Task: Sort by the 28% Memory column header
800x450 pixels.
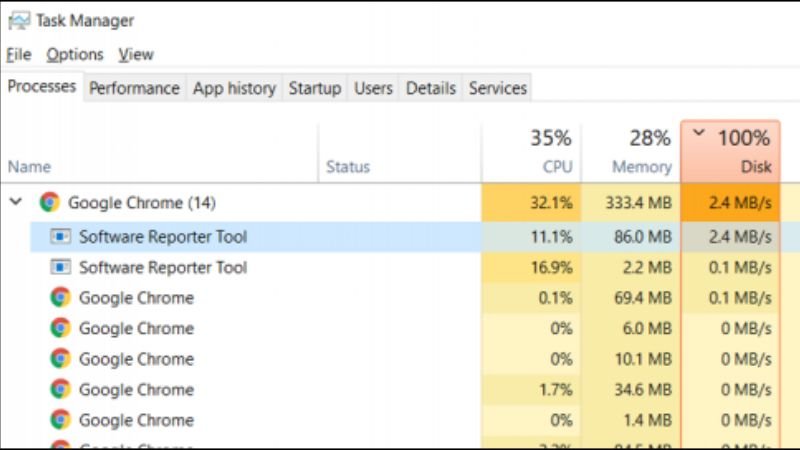Action: coord(631,153)
